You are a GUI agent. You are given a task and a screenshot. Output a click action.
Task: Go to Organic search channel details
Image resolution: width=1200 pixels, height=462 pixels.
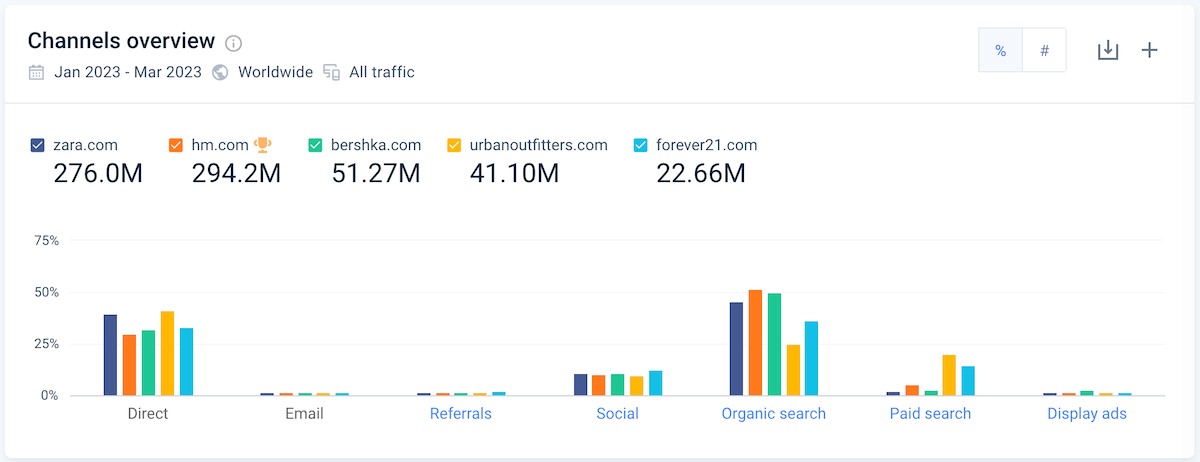coord(773,413)
